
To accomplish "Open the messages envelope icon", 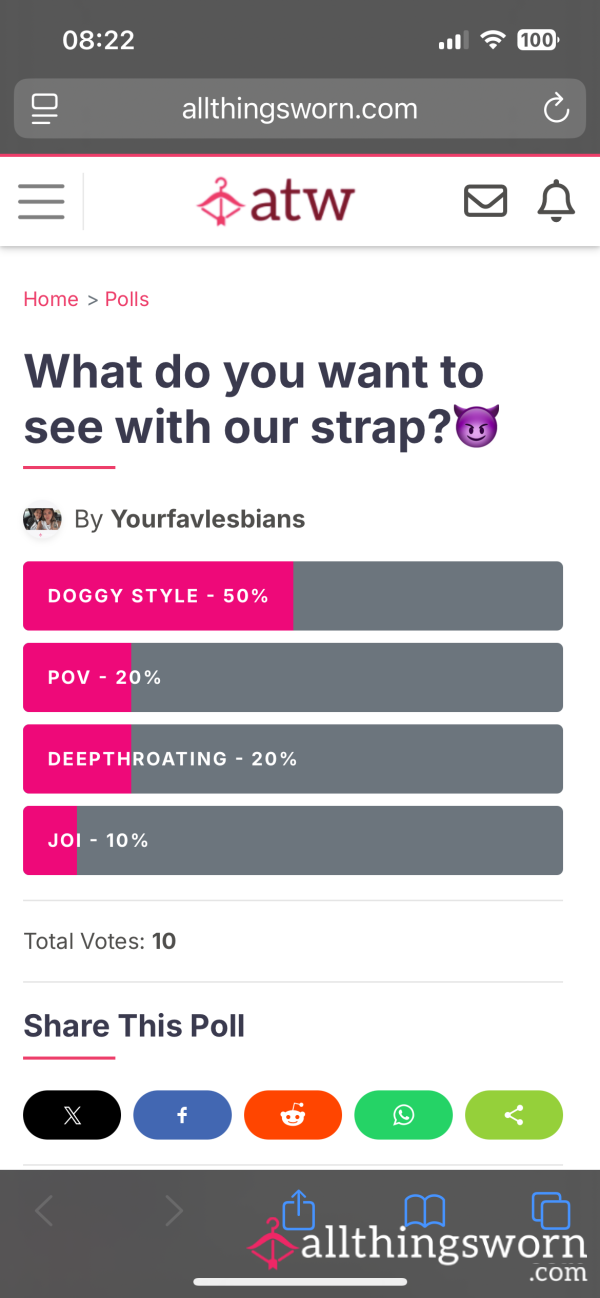I will [486, 201].
